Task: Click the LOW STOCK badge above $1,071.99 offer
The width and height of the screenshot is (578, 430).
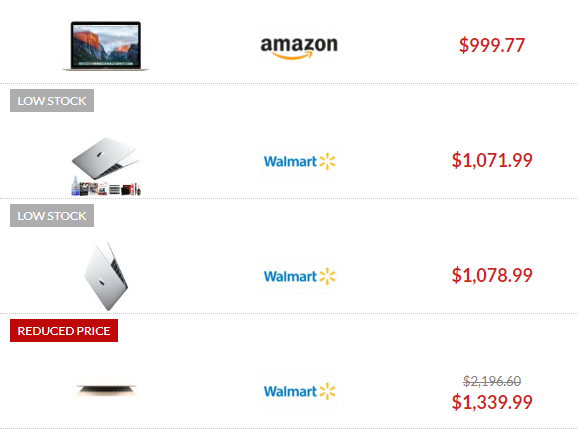Action: click(x=52, y=101)
